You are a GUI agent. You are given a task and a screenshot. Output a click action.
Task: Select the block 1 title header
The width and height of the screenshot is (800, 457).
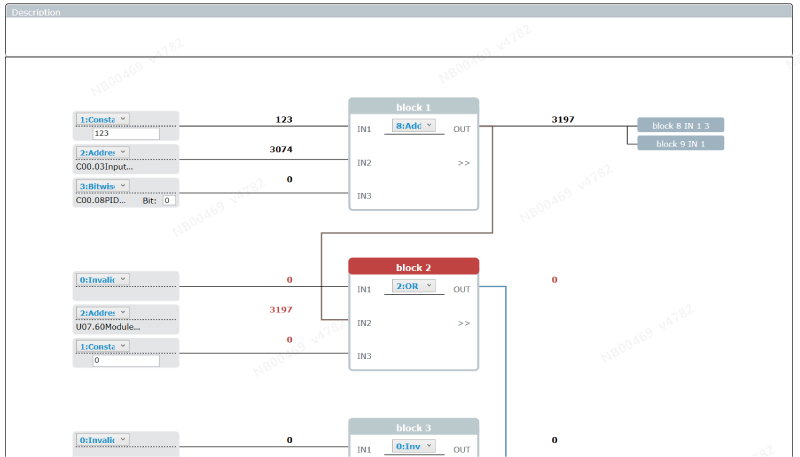[x=413, y=107]
